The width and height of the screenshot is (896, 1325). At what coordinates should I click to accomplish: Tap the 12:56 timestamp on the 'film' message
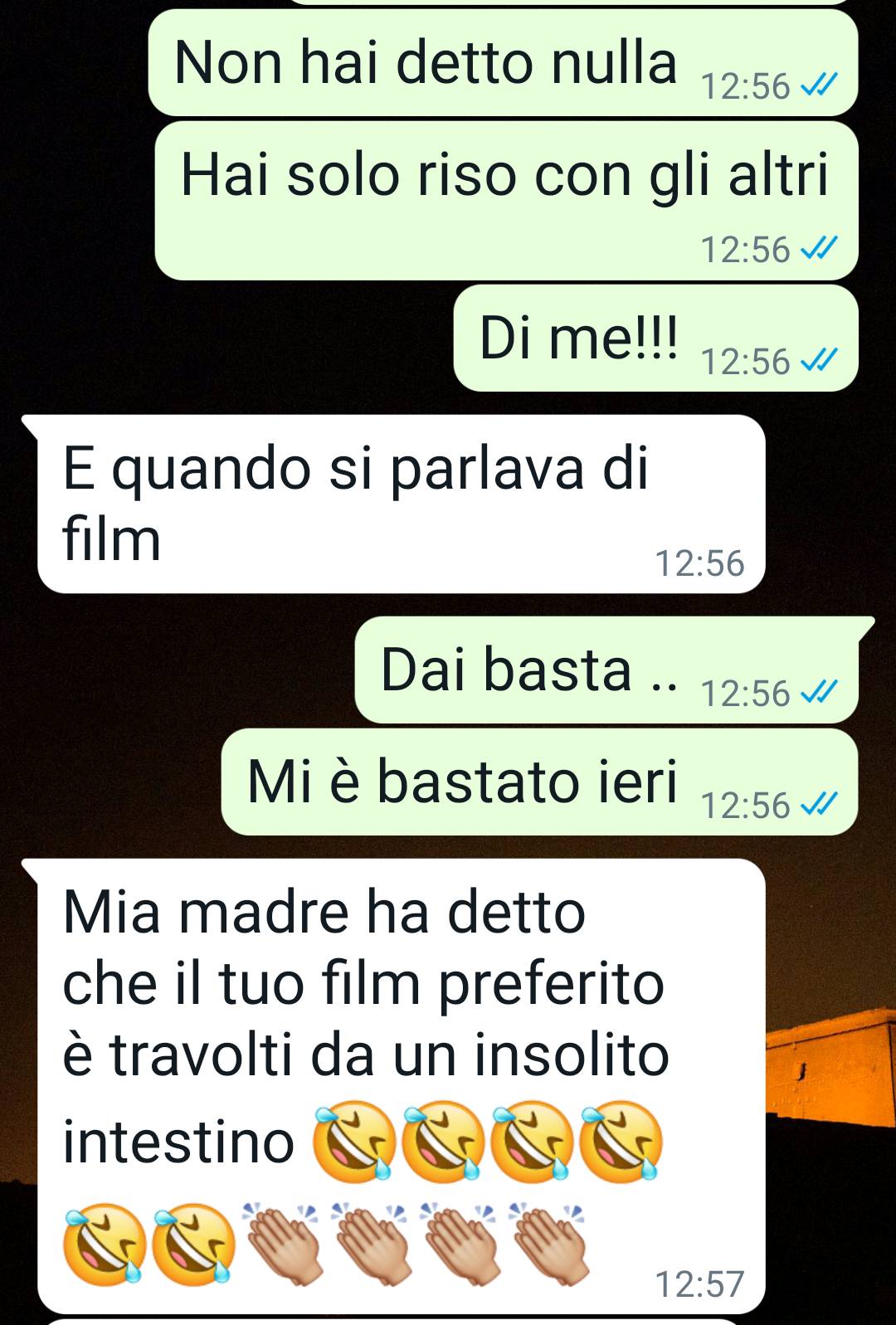[x=700, y=563]
